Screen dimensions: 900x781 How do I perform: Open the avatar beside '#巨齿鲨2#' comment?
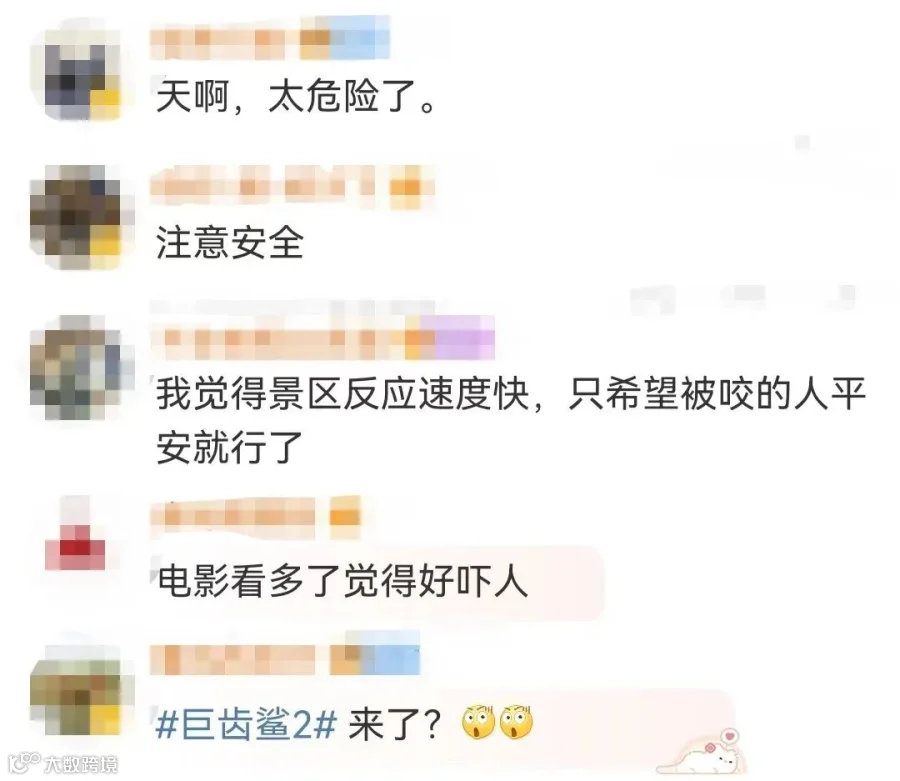pos(75,689)
